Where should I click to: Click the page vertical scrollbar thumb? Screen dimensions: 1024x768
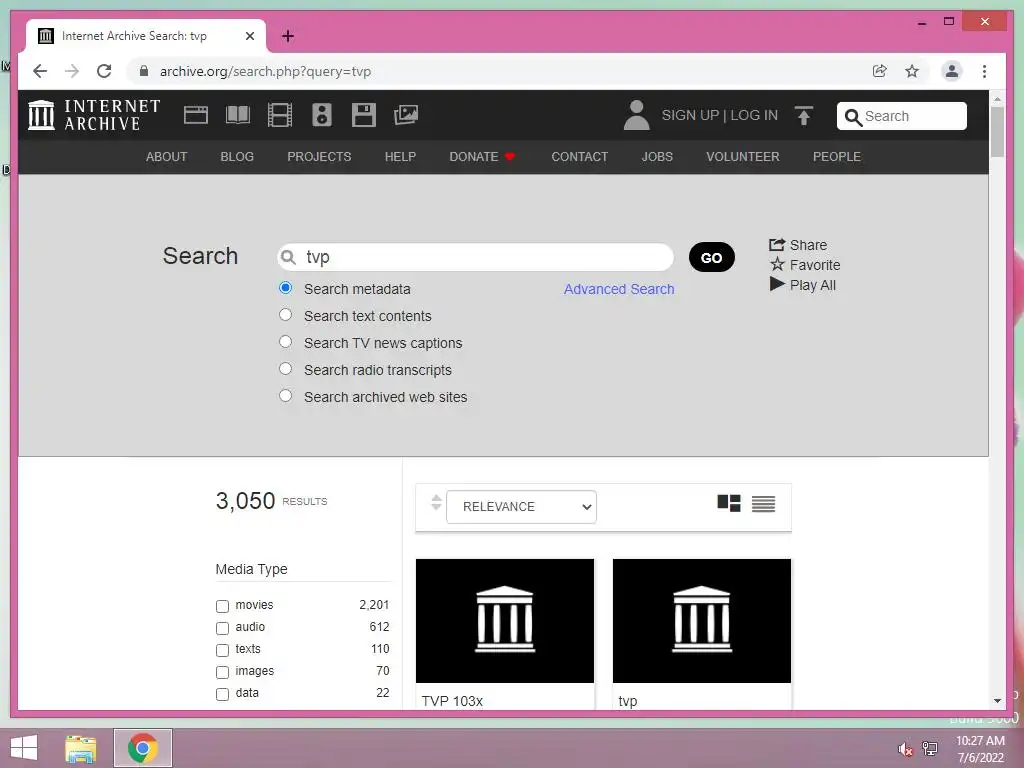pyautogui.click(x=997, y=132)
